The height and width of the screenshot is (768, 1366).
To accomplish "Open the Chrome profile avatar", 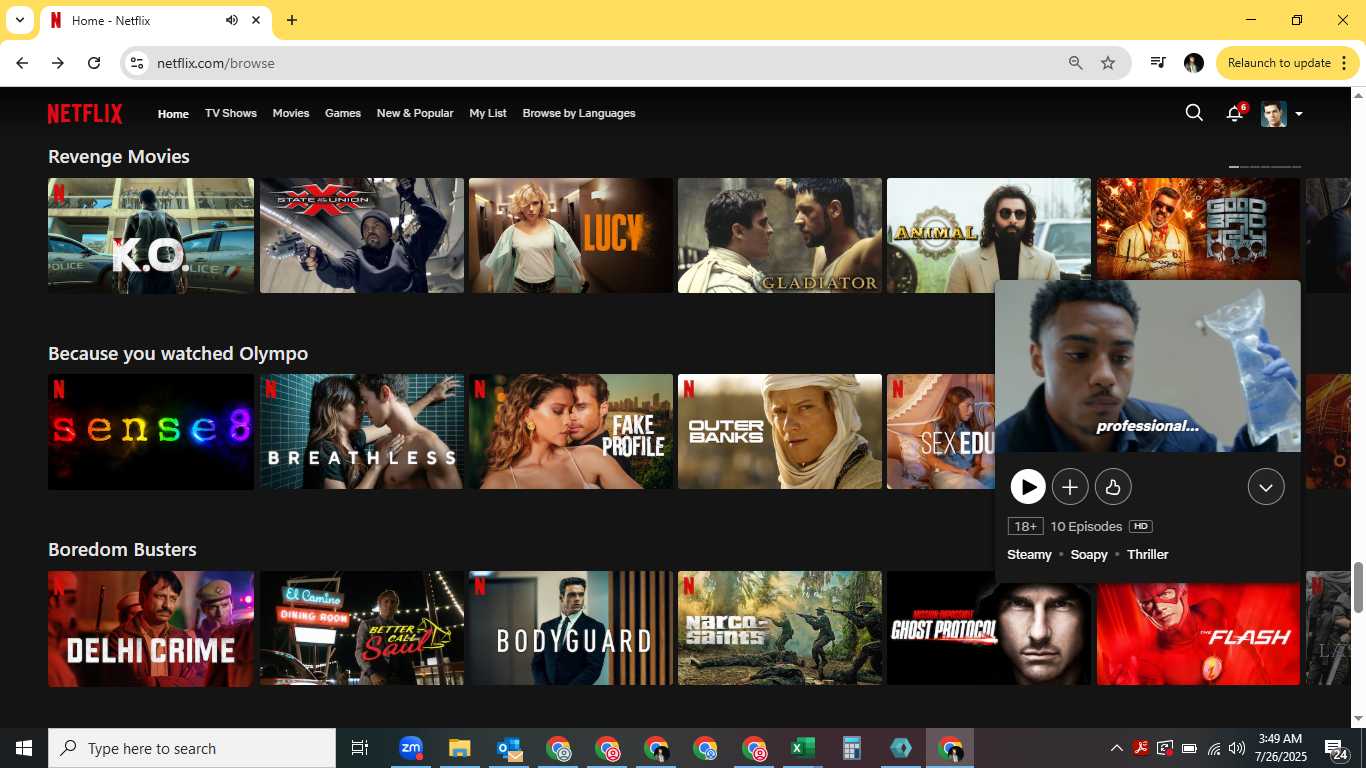I will 1194,63.
